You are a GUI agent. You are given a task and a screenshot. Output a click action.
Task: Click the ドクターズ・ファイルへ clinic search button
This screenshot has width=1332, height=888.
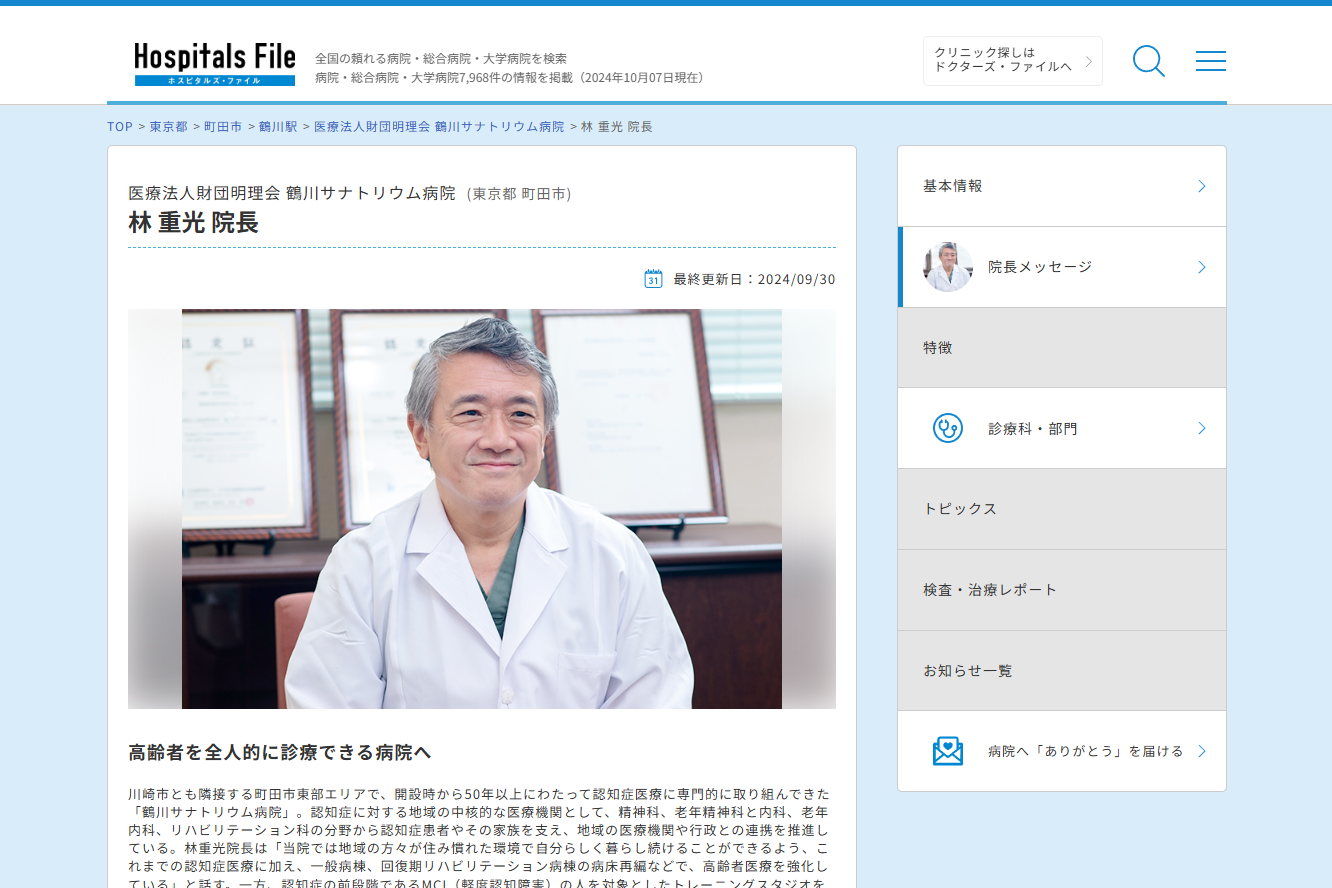[x=1011, y=61]
